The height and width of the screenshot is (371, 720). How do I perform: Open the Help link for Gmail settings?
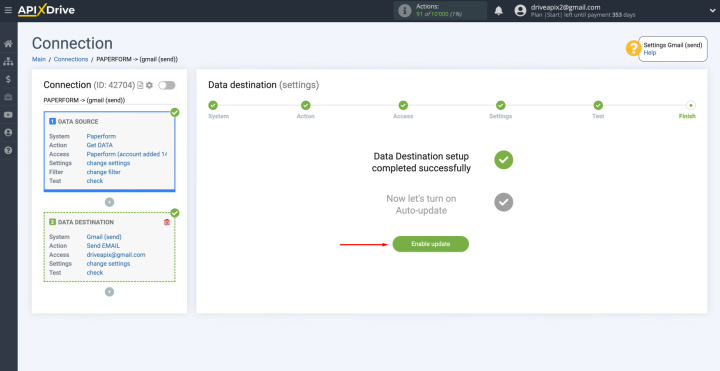point(650,53)
